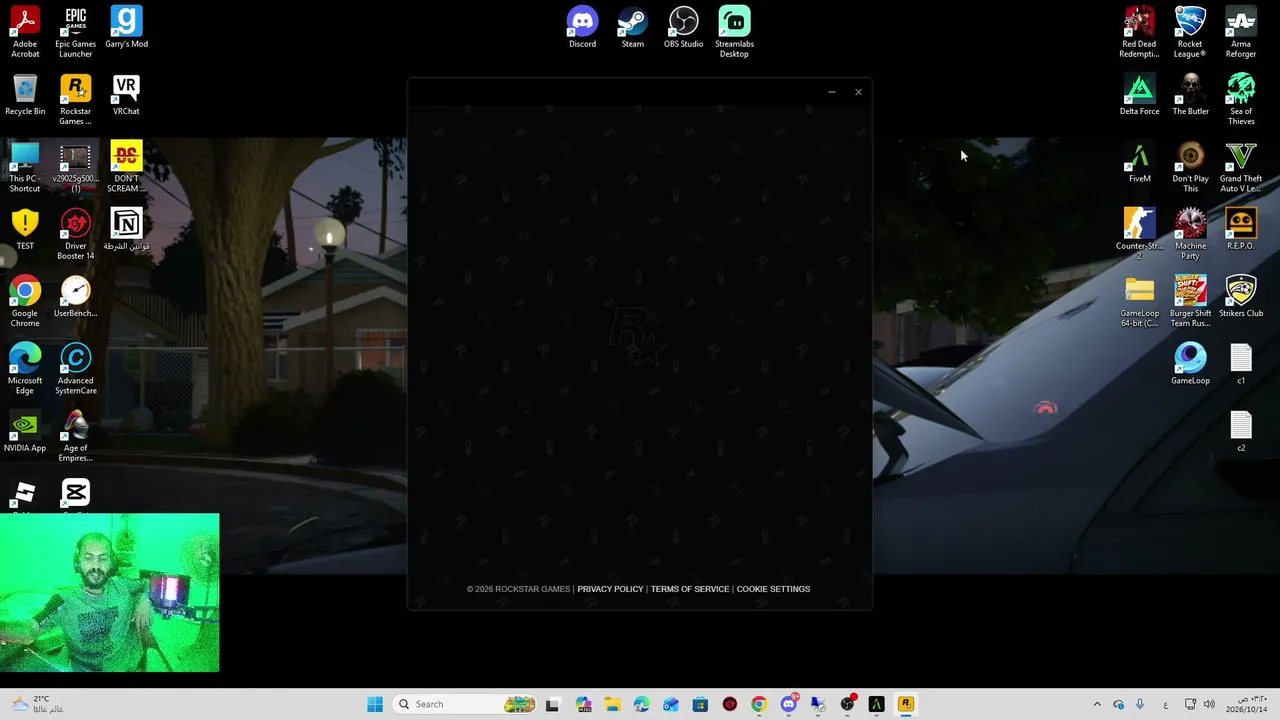This screenshot has height=720, width=1280.
Task: Select the Counter-Strike 2 desktop icon
Action: point(1139,235)
